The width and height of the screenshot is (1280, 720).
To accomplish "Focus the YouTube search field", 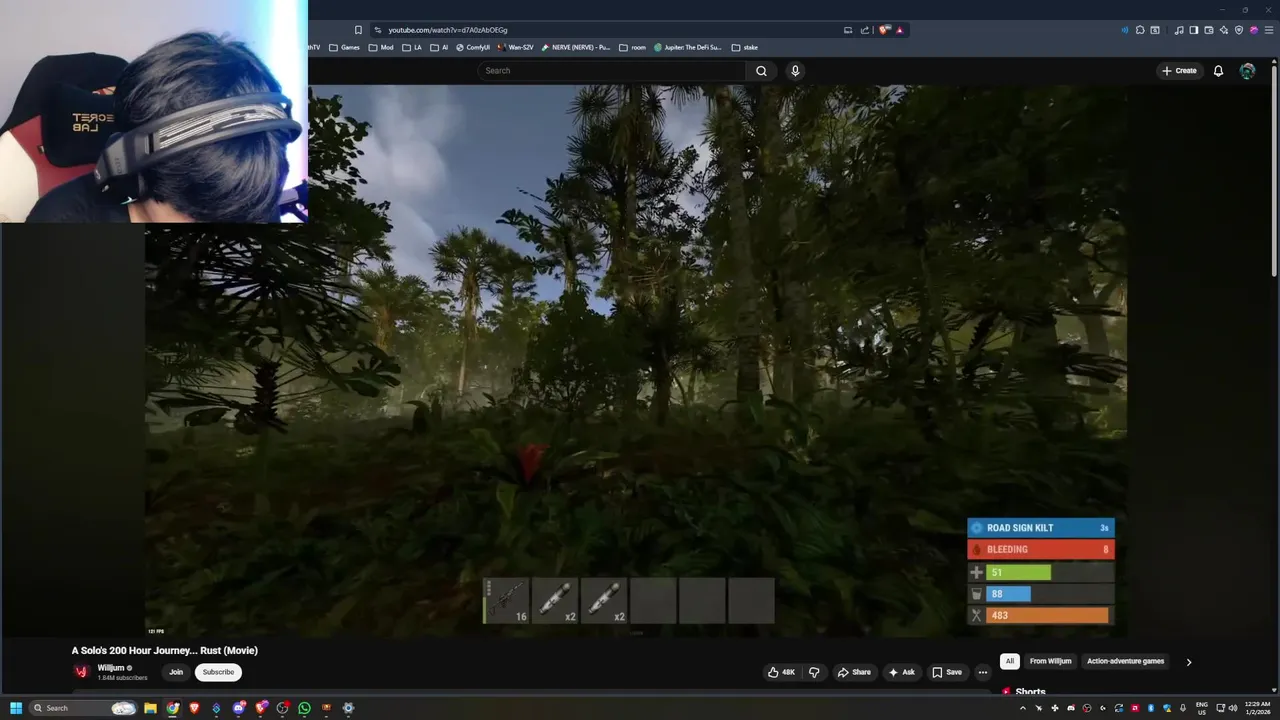I will tap(612, 71).
